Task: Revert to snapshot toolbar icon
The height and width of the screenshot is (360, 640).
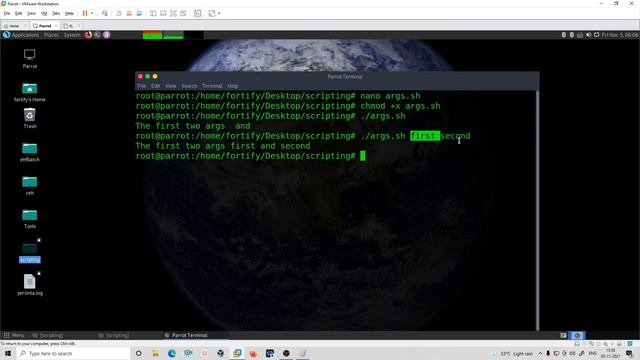Action: click(129, 13)
